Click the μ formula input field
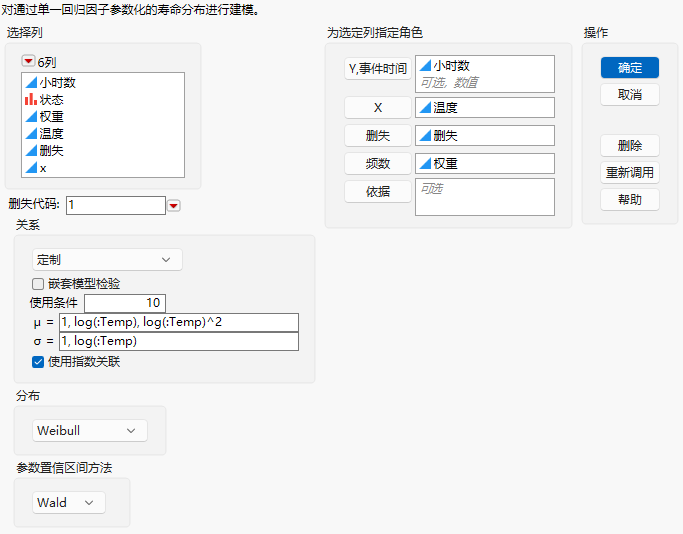 [x=179, y=322]
